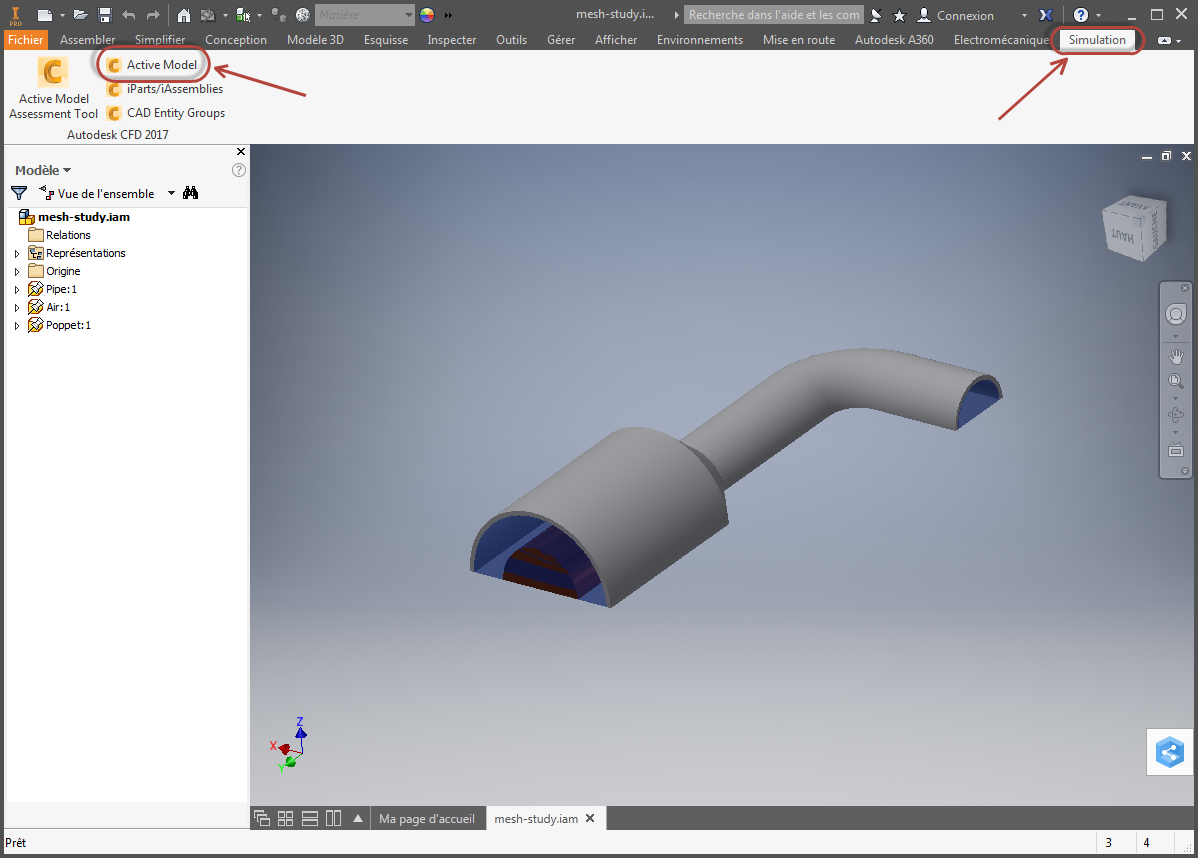Click the browser filter funnel icon

tap(19, 193)
